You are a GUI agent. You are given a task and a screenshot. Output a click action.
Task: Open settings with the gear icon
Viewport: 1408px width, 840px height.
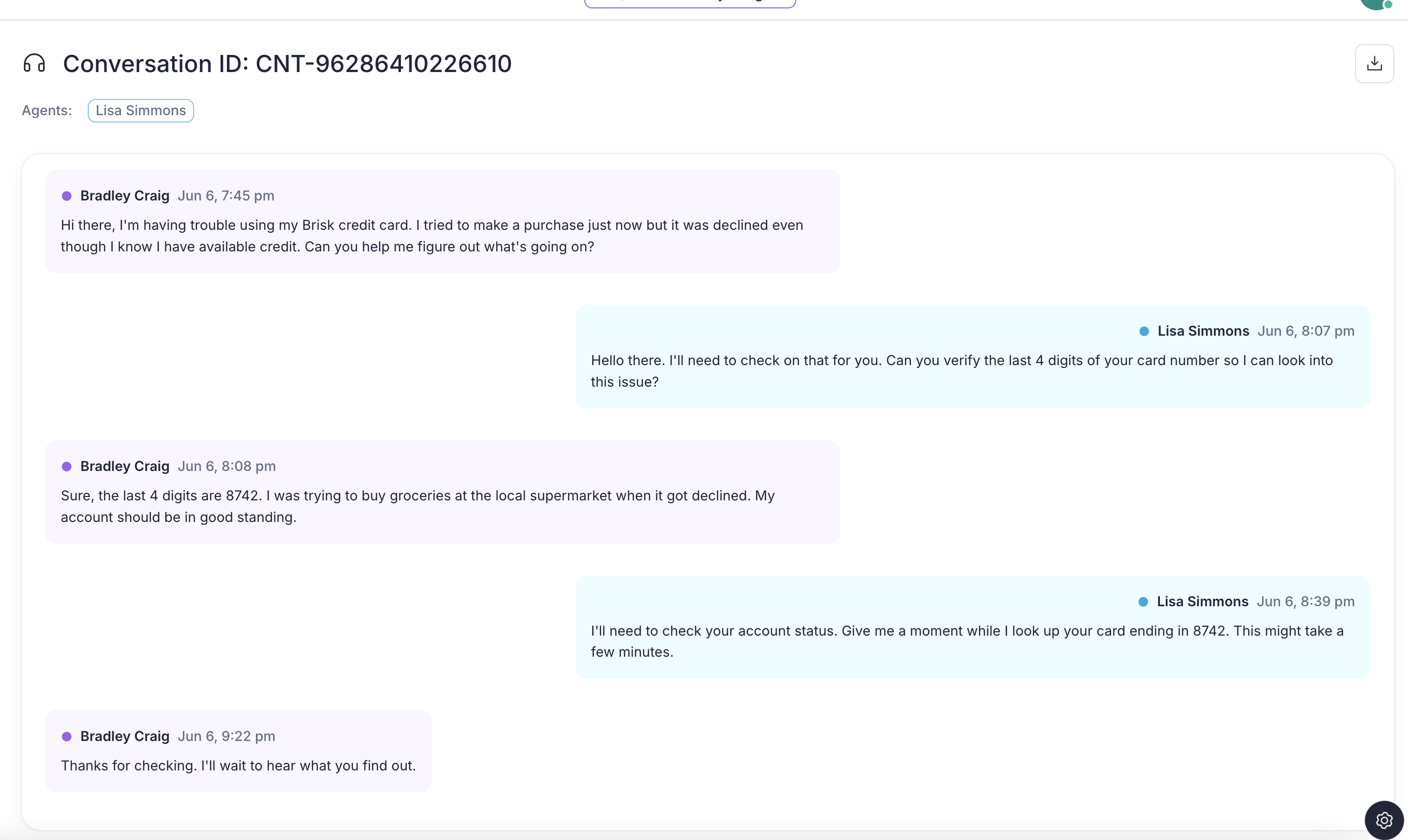point(1383,819)
